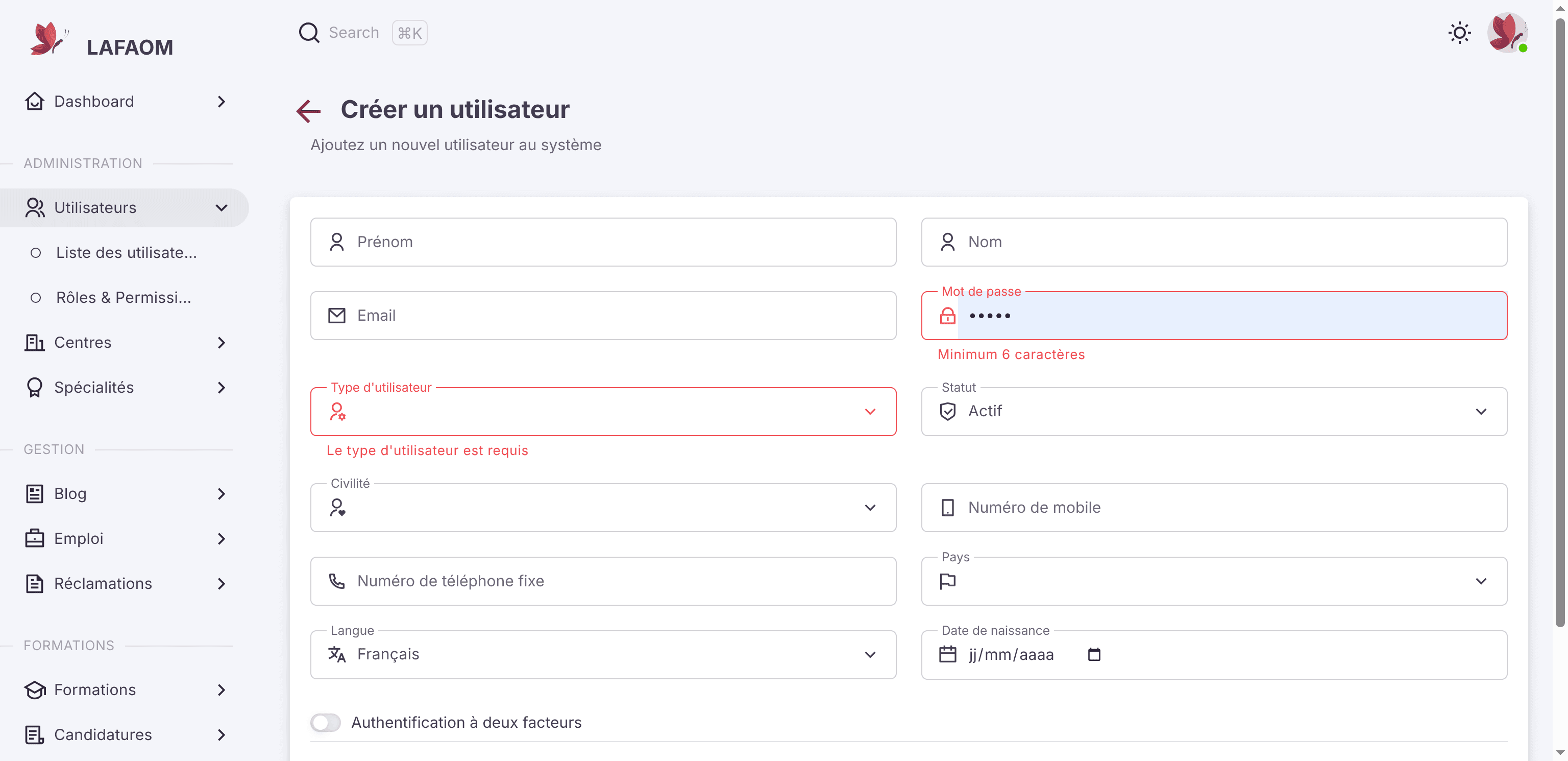Click into the Nom field
1568x761 pixels.
1214,242
